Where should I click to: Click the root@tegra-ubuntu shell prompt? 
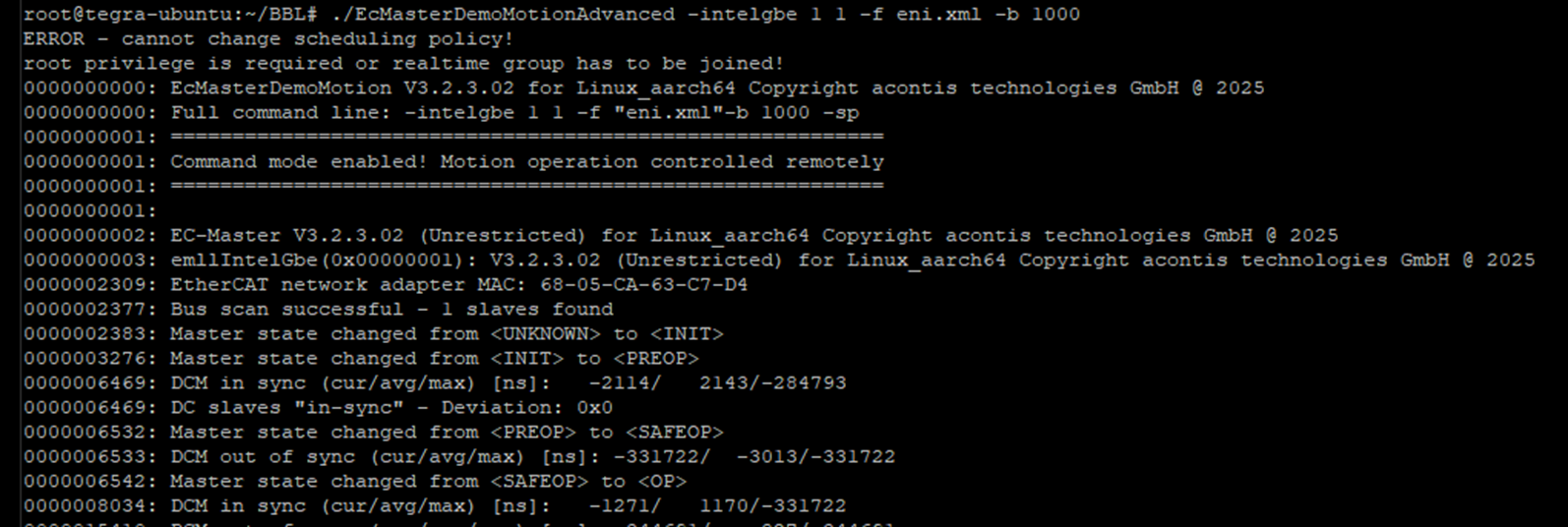[x=171, y=14]
